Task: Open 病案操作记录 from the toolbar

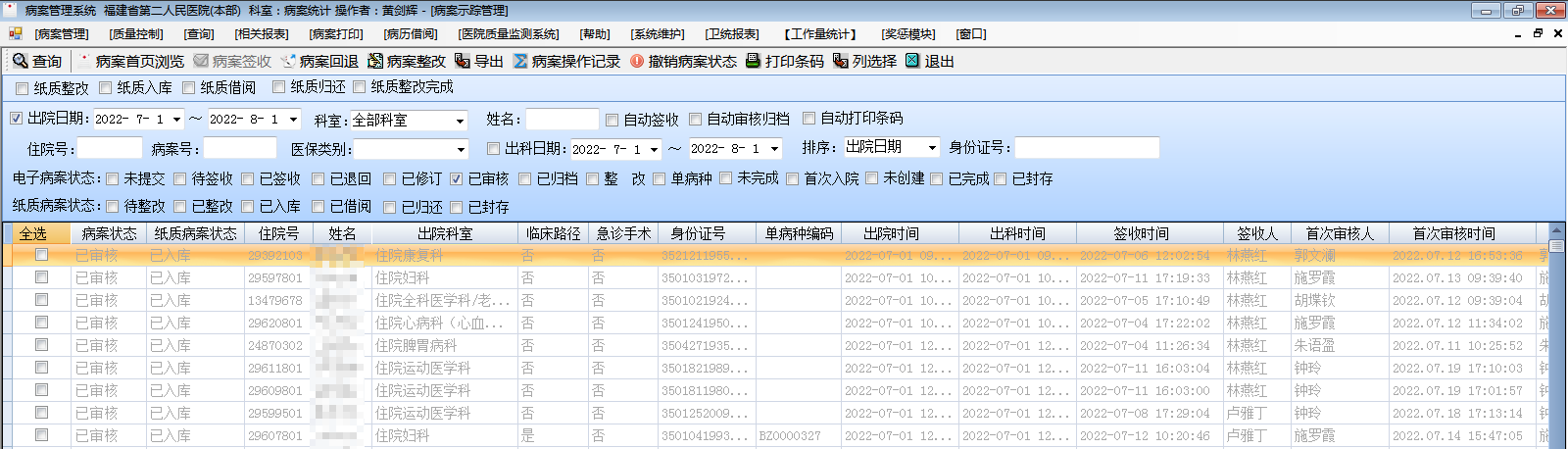Action: point(567,61)
